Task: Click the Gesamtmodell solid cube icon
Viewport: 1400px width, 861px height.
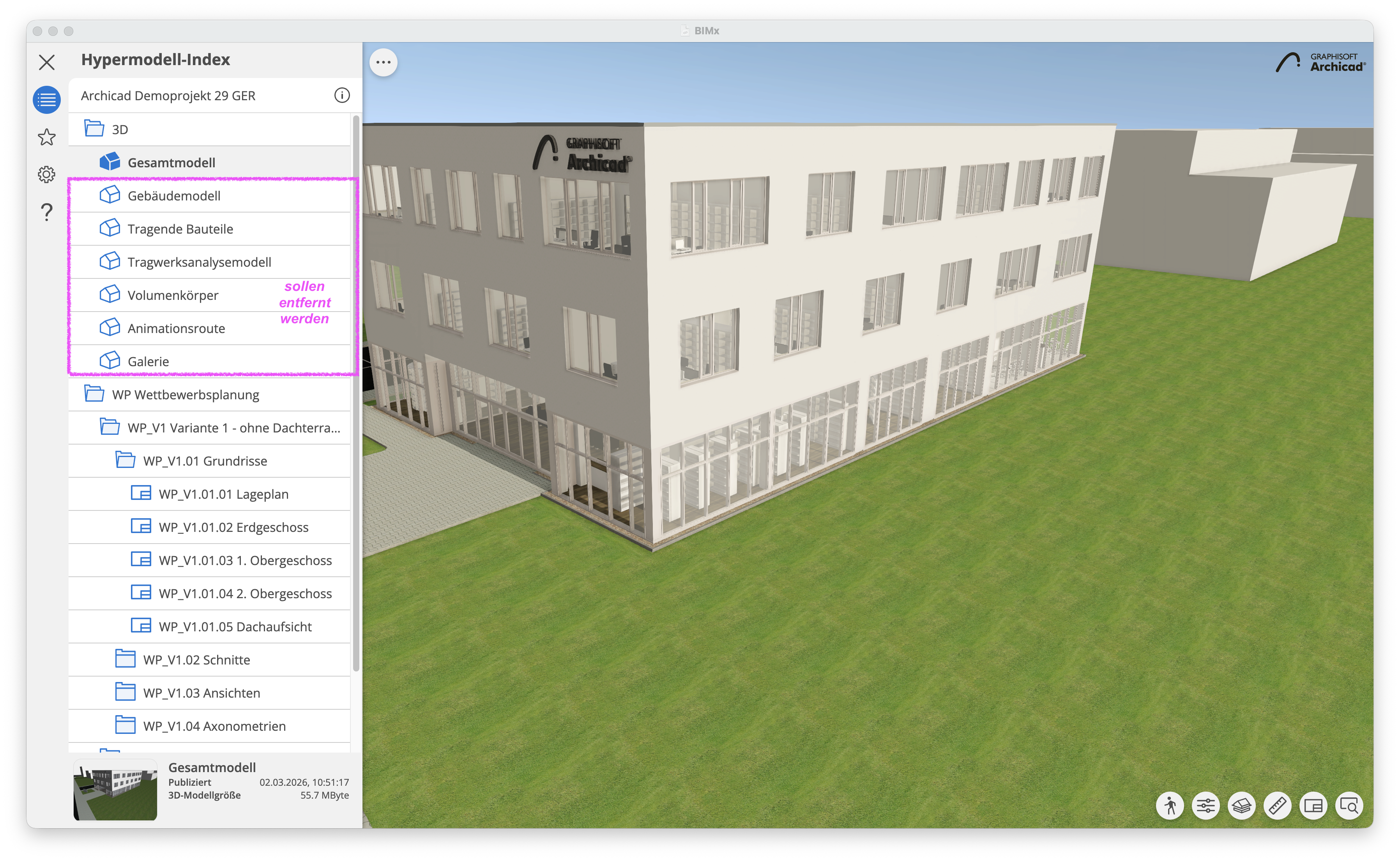Action: 110,162
